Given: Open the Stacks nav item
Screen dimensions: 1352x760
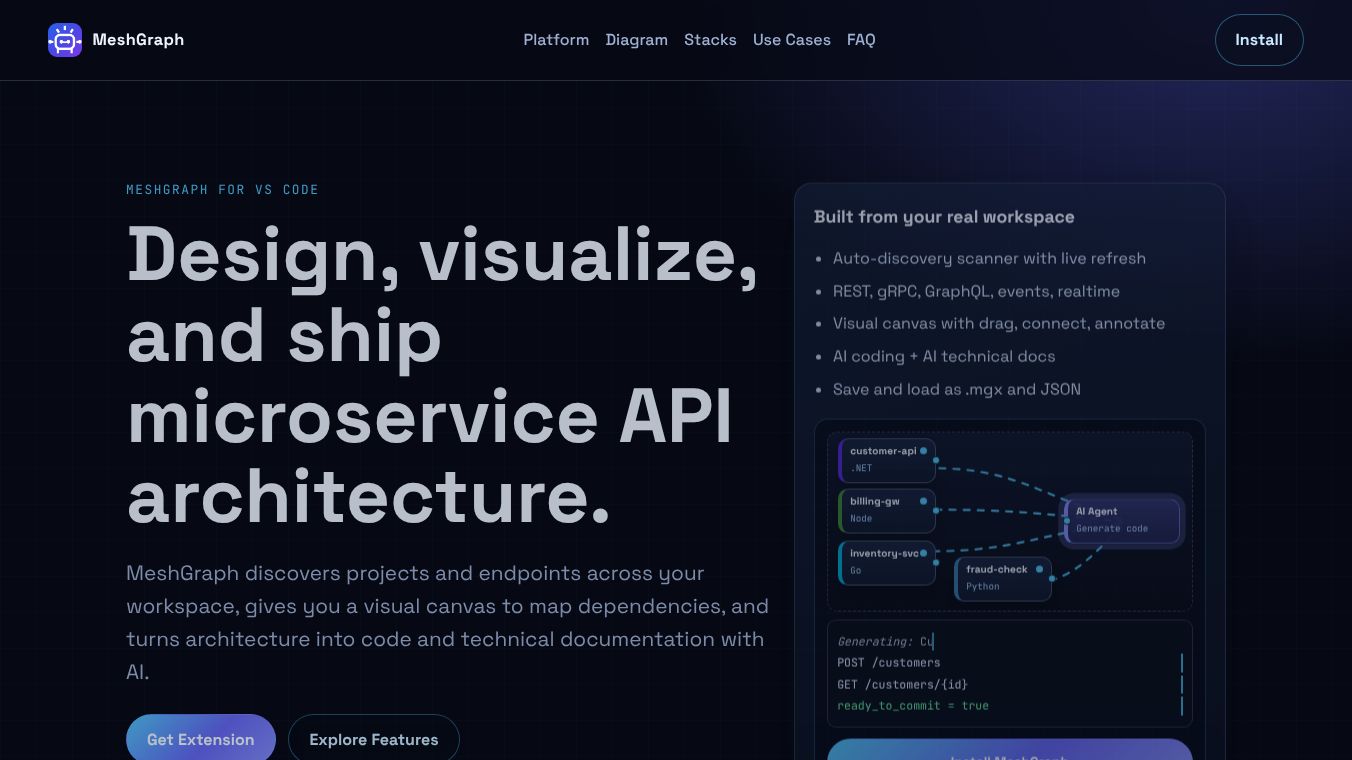Looking at the screenshot, I should pos(710,40).
